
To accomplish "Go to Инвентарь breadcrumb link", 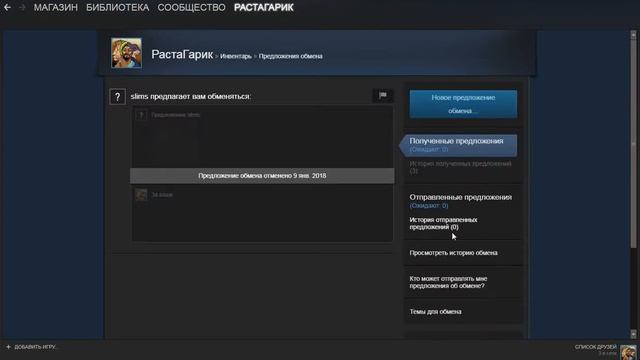I will pos(236,56).
